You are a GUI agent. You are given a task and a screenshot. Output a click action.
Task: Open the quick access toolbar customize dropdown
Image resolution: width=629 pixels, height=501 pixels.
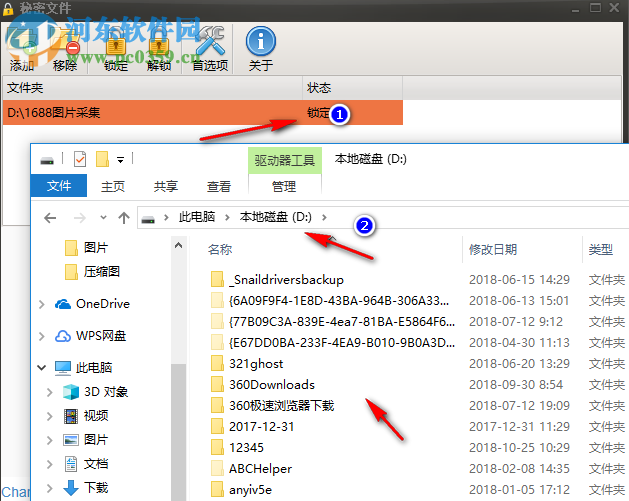[120, 160]
